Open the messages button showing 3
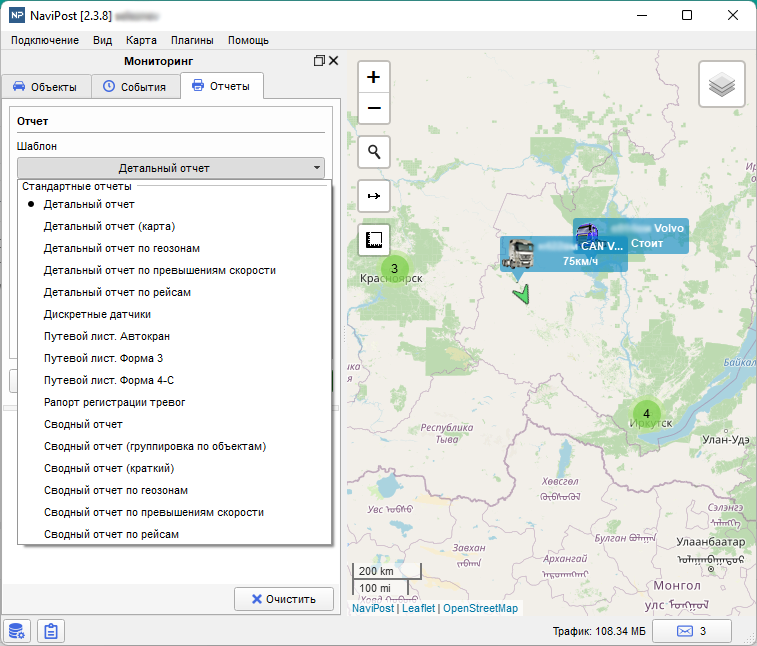The width and height of the screenshot is (757, 646). (x=691, y=631)
